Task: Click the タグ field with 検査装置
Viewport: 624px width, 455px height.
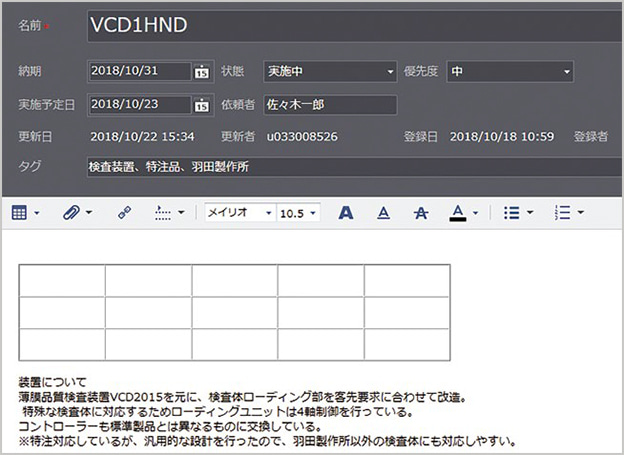Action: (350, 166)
